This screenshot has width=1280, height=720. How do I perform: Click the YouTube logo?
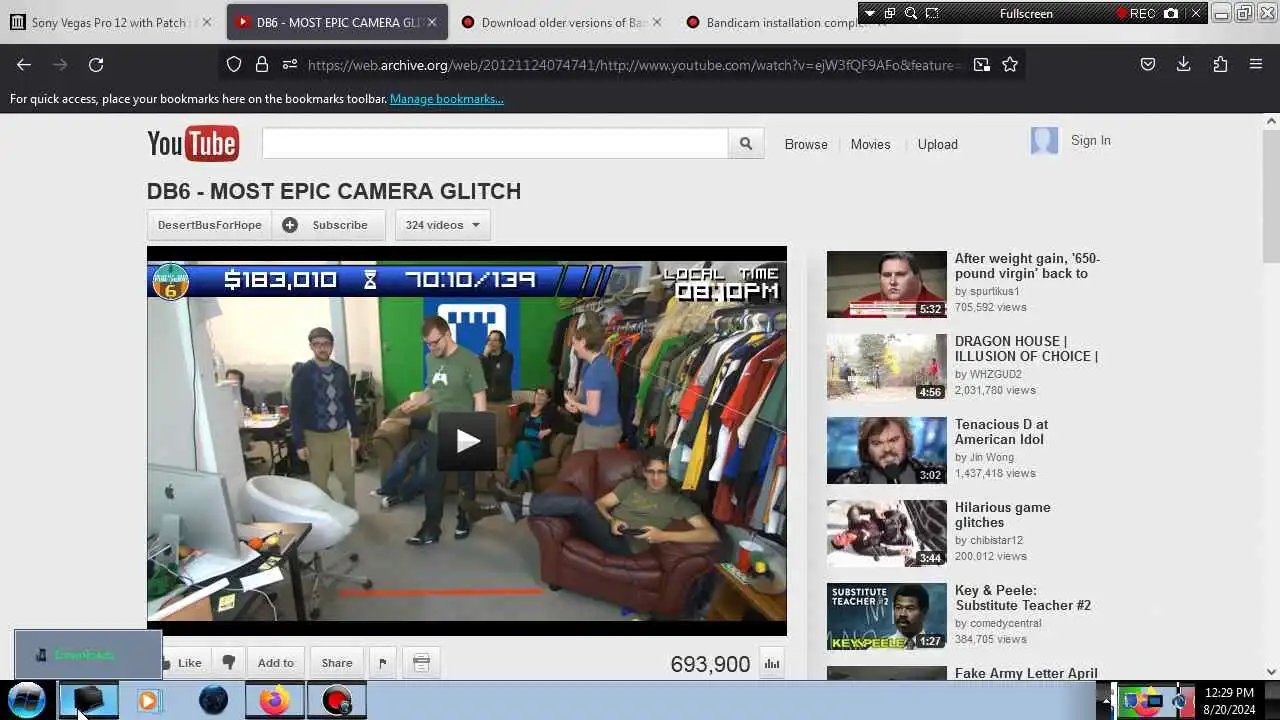(x=193, y=144)
